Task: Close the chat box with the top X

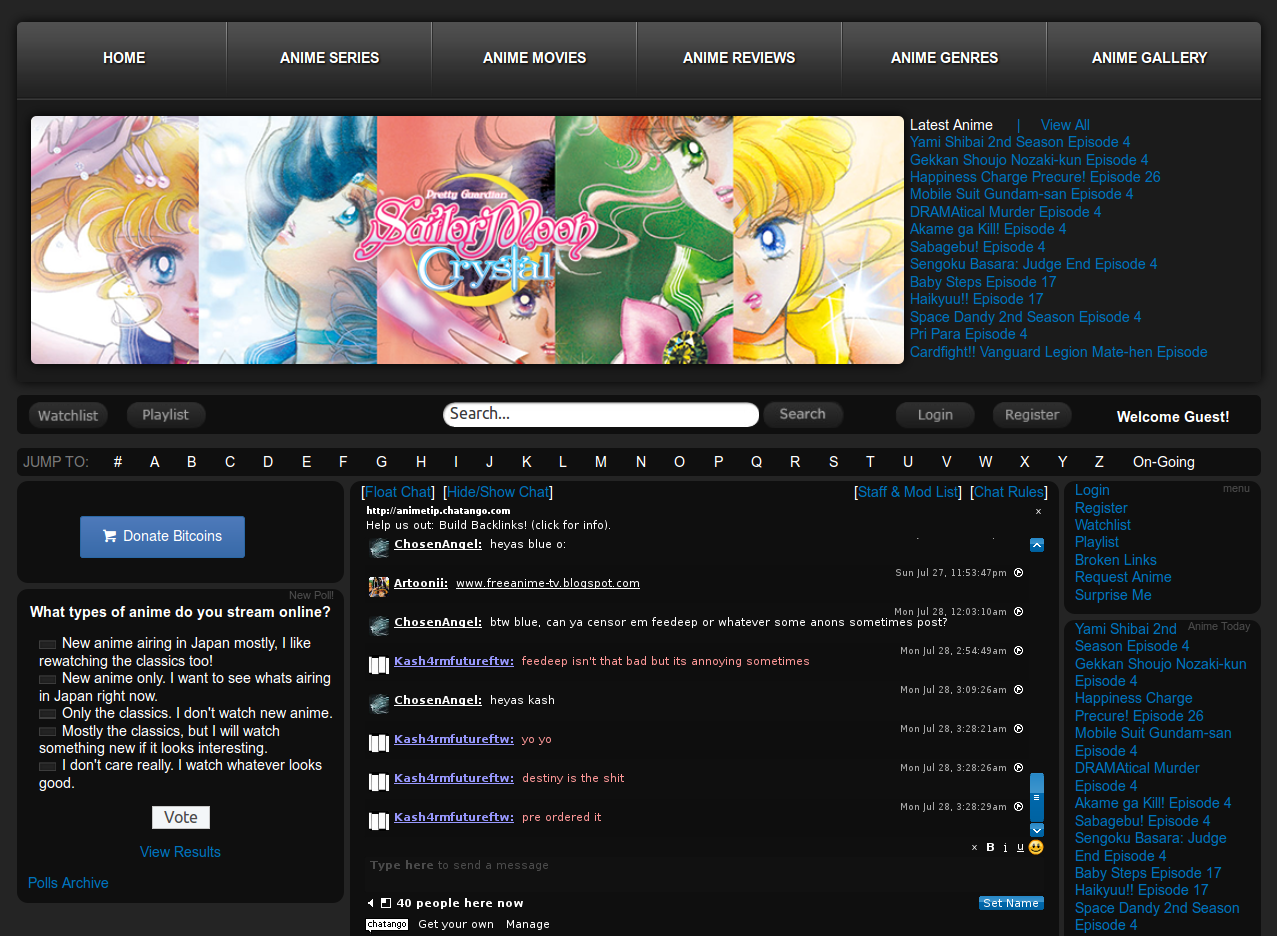Action: point(1038,511)
